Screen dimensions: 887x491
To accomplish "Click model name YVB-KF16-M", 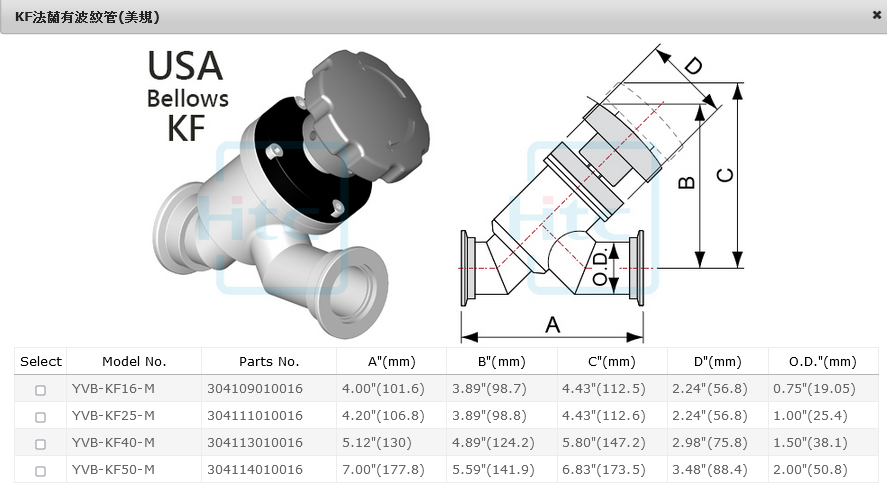I will click(x=113, y=389).
